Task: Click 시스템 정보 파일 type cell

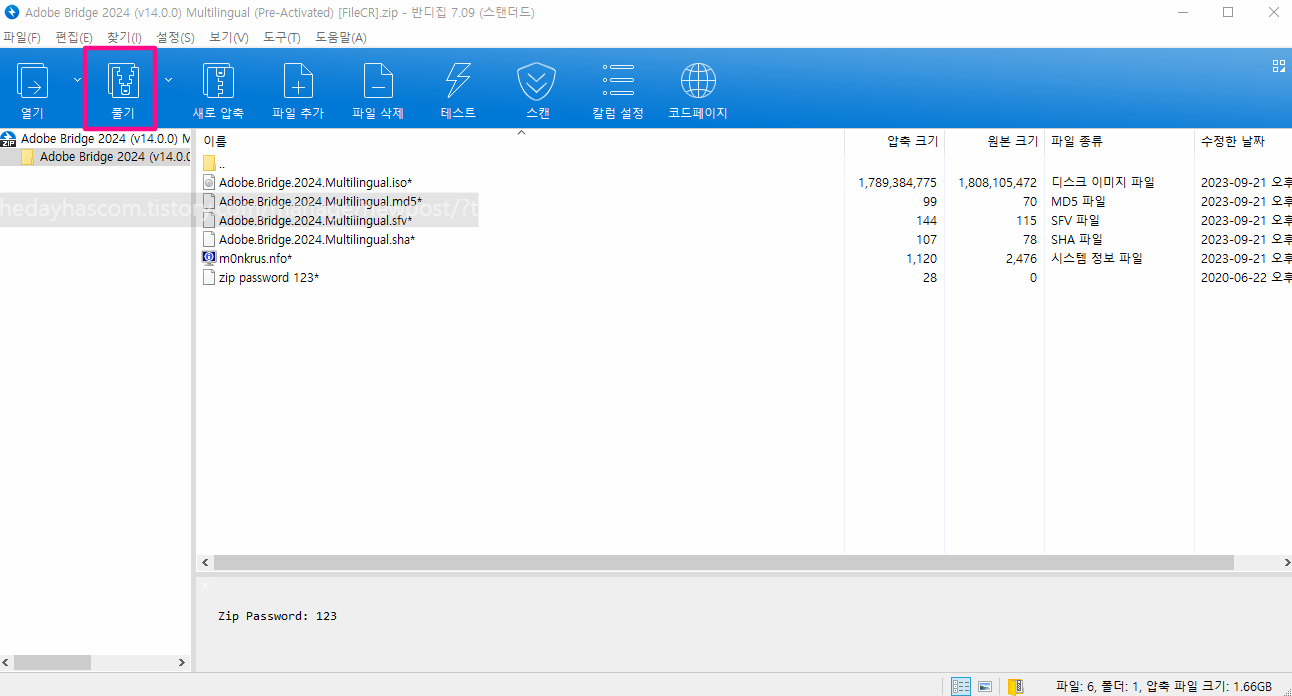Action: pyautogui.click(x=1096, y=258)
